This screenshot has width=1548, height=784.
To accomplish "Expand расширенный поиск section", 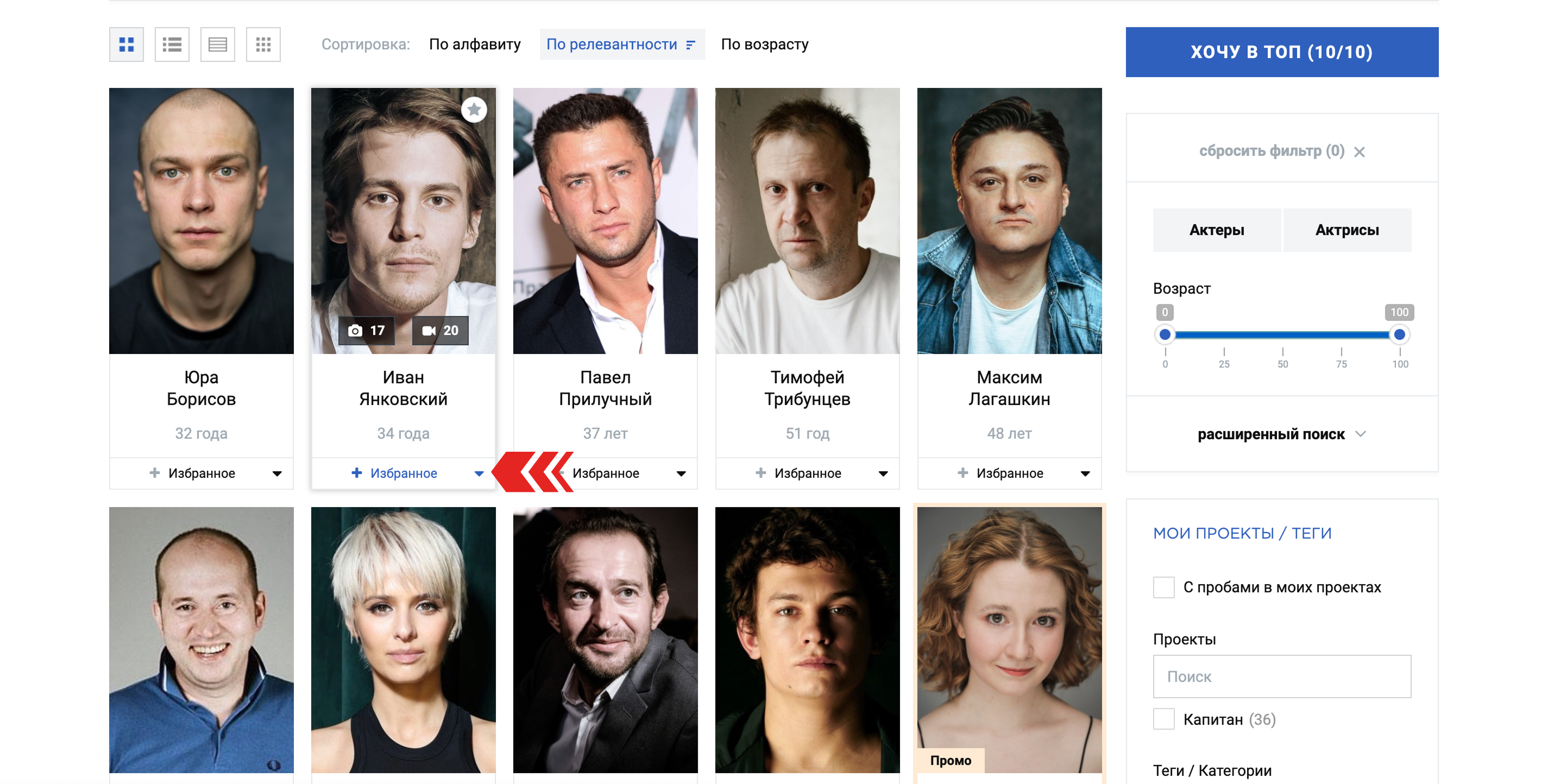I will pyautogui.click(x=1282, y=434).
